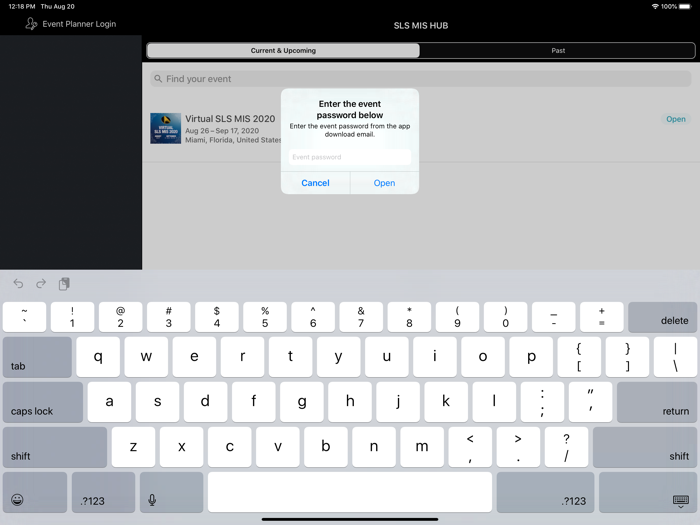Toggle the caps lock key
700x525 pixels.
43,402
